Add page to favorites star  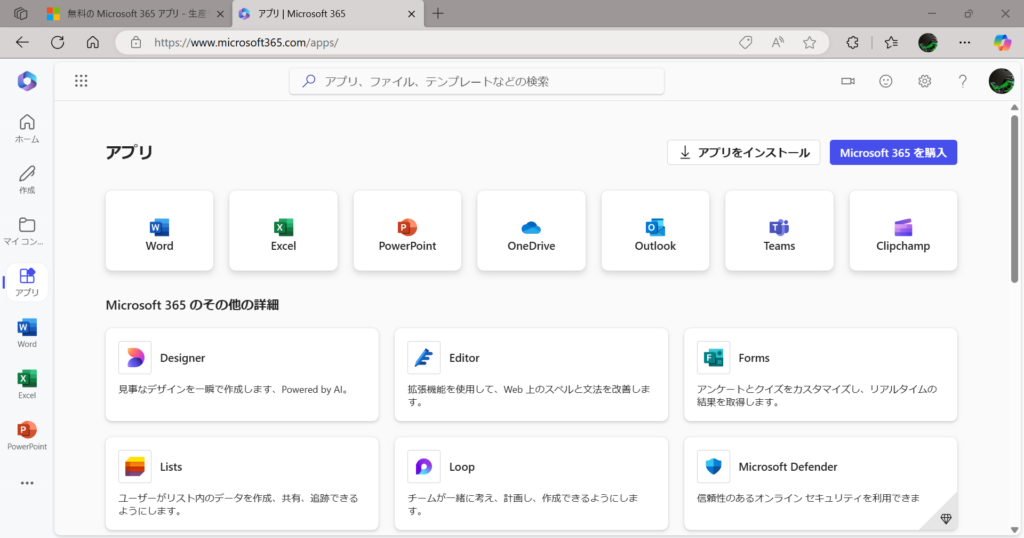coord(809,42)
